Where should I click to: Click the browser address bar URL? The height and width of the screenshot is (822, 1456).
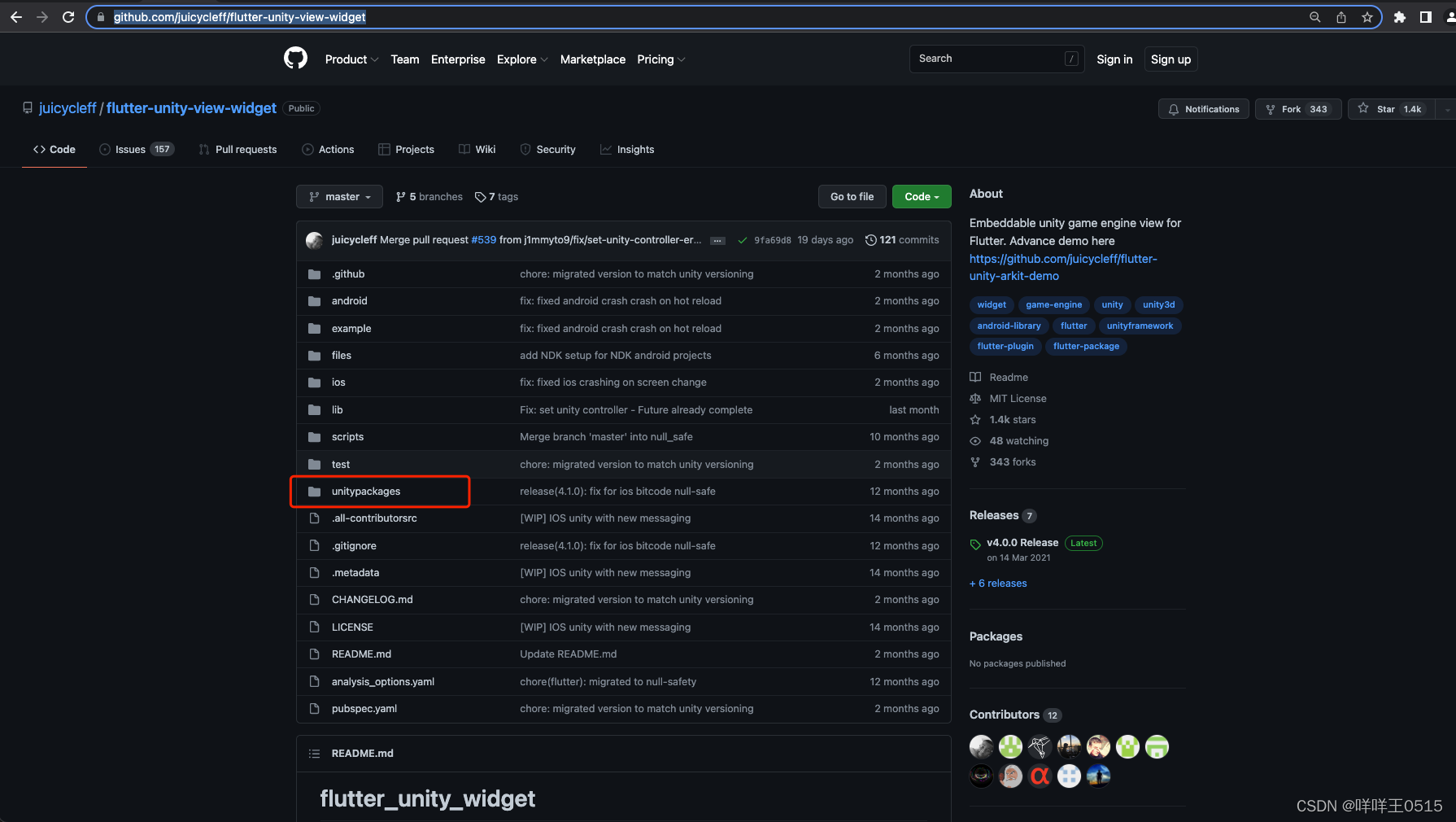tap(240, 17)
